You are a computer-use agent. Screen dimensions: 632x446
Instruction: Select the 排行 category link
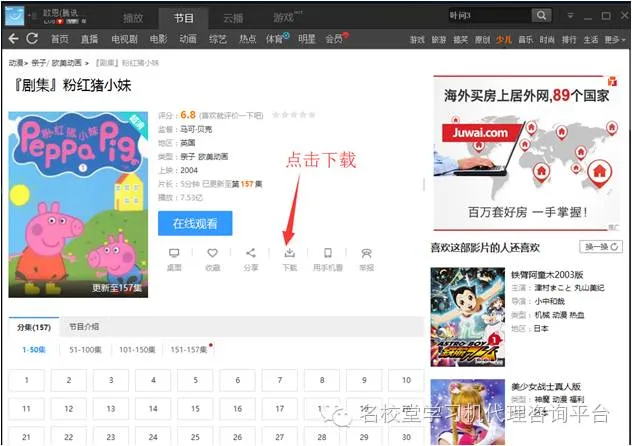point(569,39)
